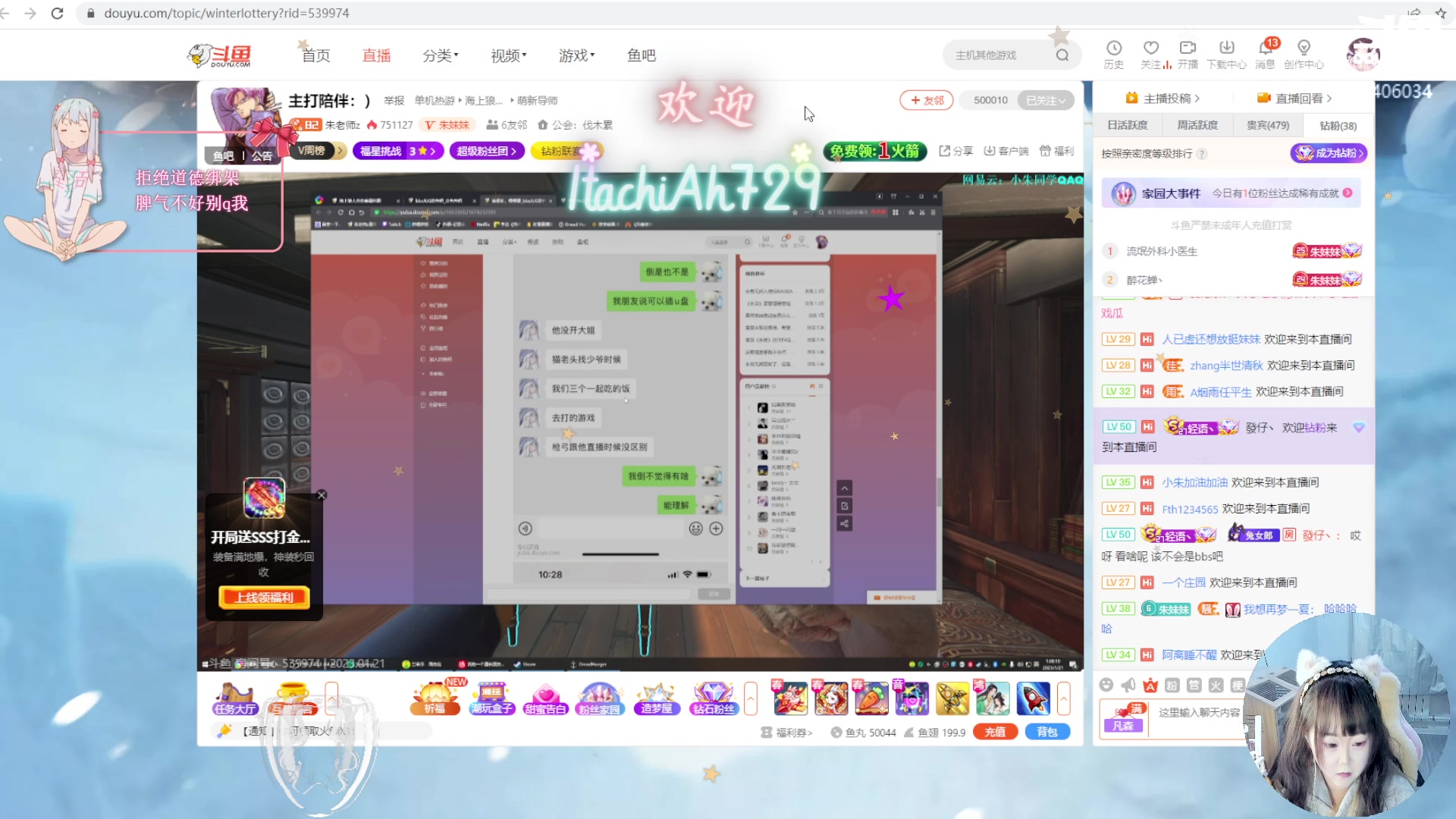This screenshot has width=1456, height=819.
Task: Toggle the 管 chat option
Action: pyautogui.click(x=1194, y=686)
